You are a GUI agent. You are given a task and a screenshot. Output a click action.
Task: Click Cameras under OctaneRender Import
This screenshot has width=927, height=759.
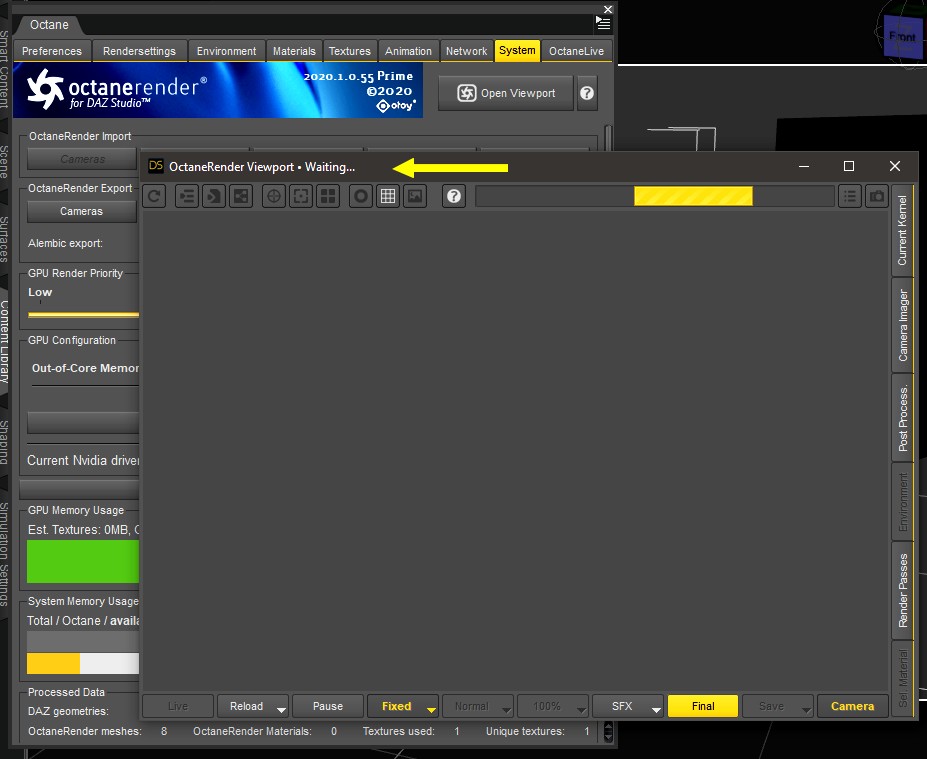pyautogui.click(x=82, y=159)
